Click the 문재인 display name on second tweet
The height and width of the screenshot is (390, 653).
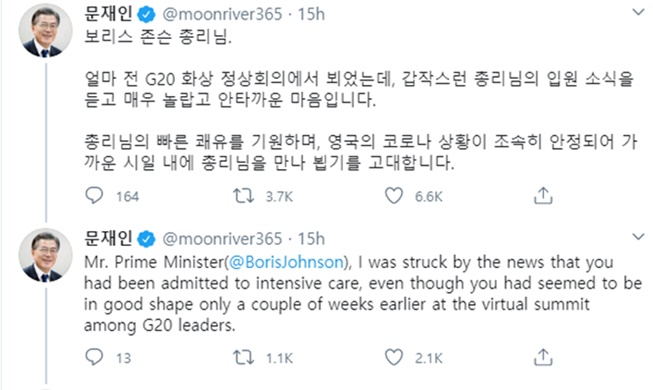(108, 239)
